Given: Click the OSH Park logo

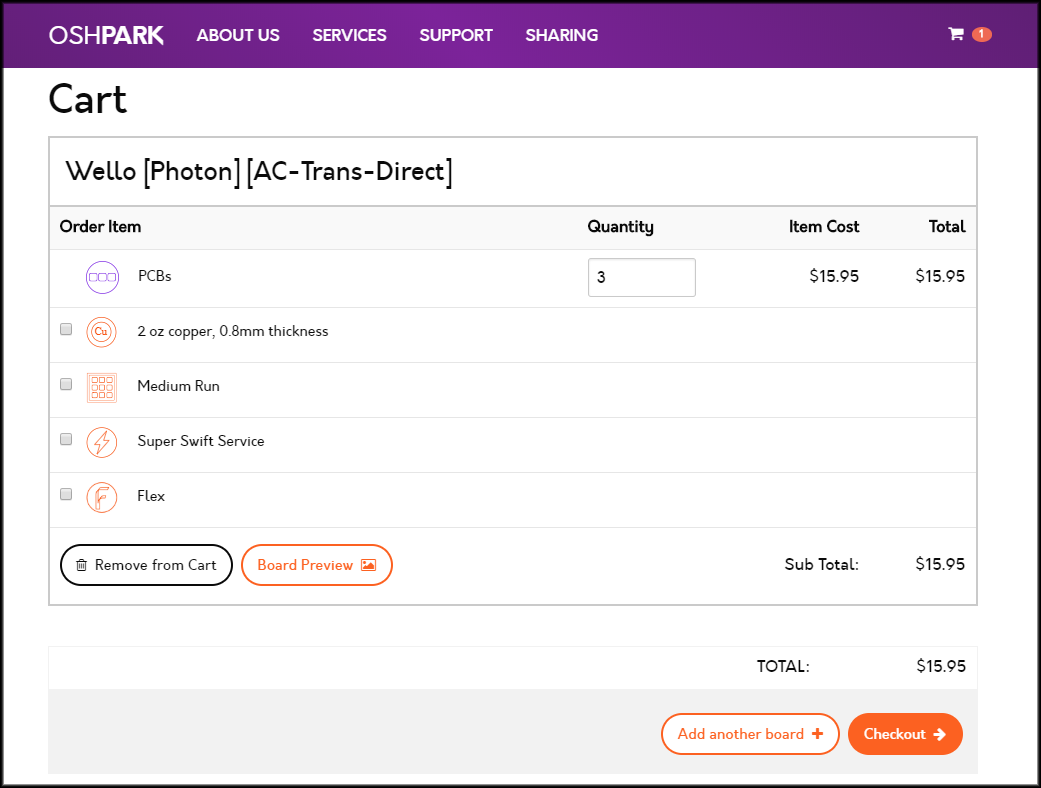Looking at the screenshot, I should (x=106, y=35).
